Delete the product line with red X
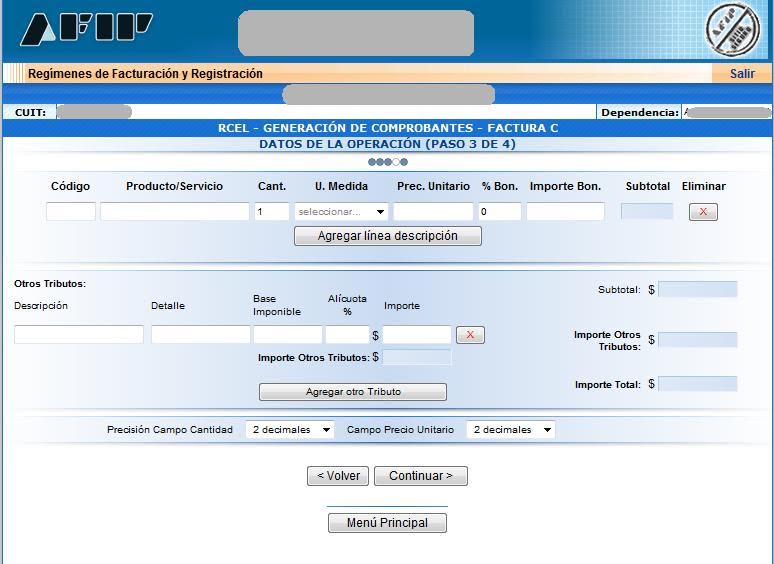The width and height of the screenshot is (774, 564). [x=703, y=212]
